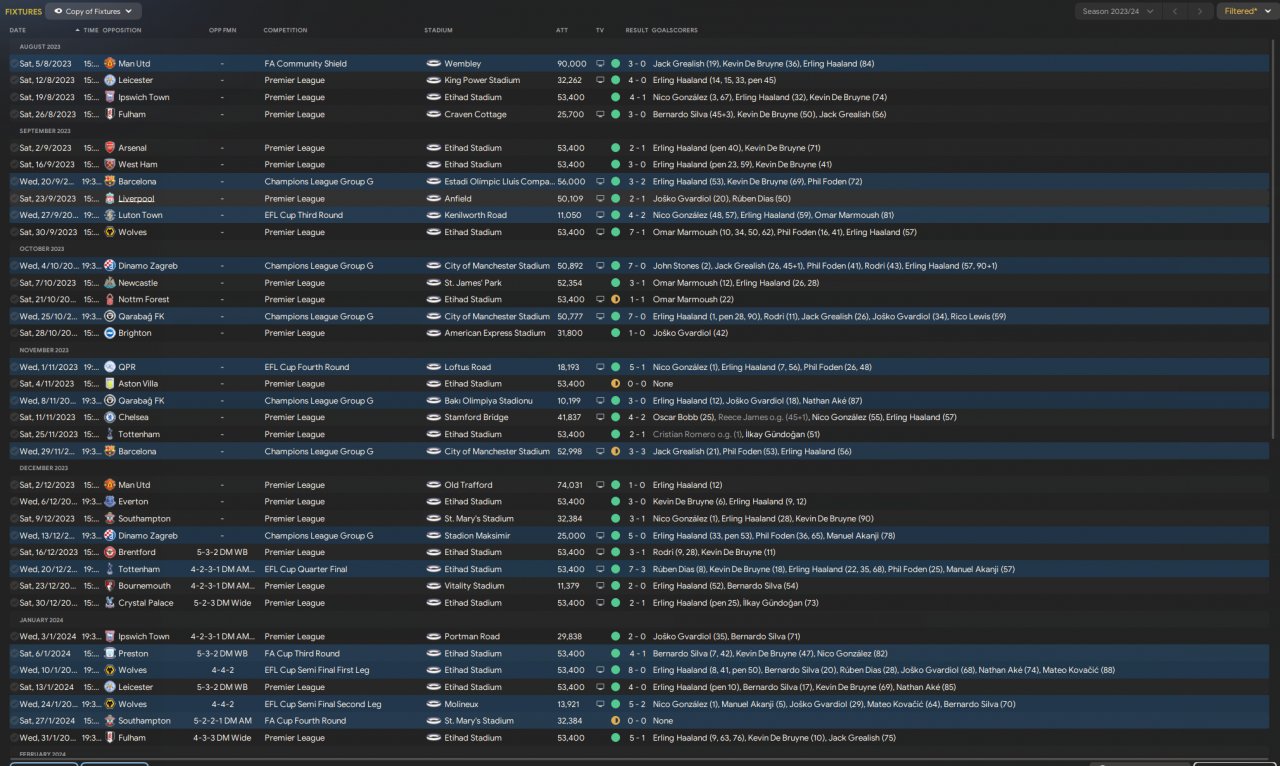Tick the selection circle on the Preston row
Screen dimensions: 1280x766
[14, 654]
